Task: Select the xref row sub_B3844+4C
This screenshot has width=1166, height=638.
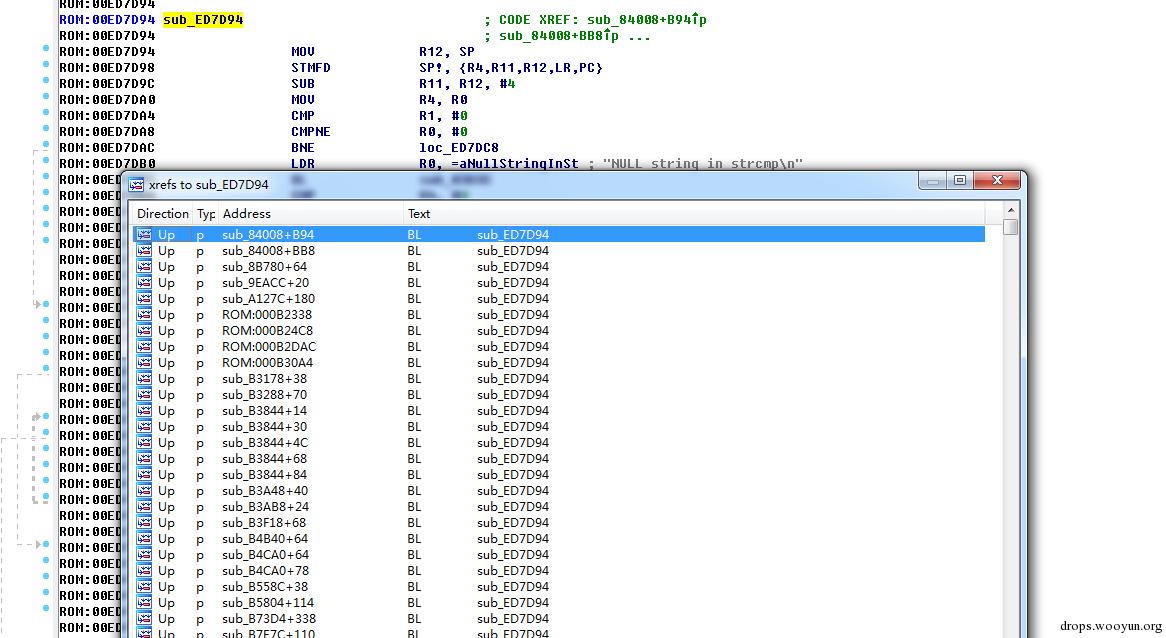Action: coord(559,442)
